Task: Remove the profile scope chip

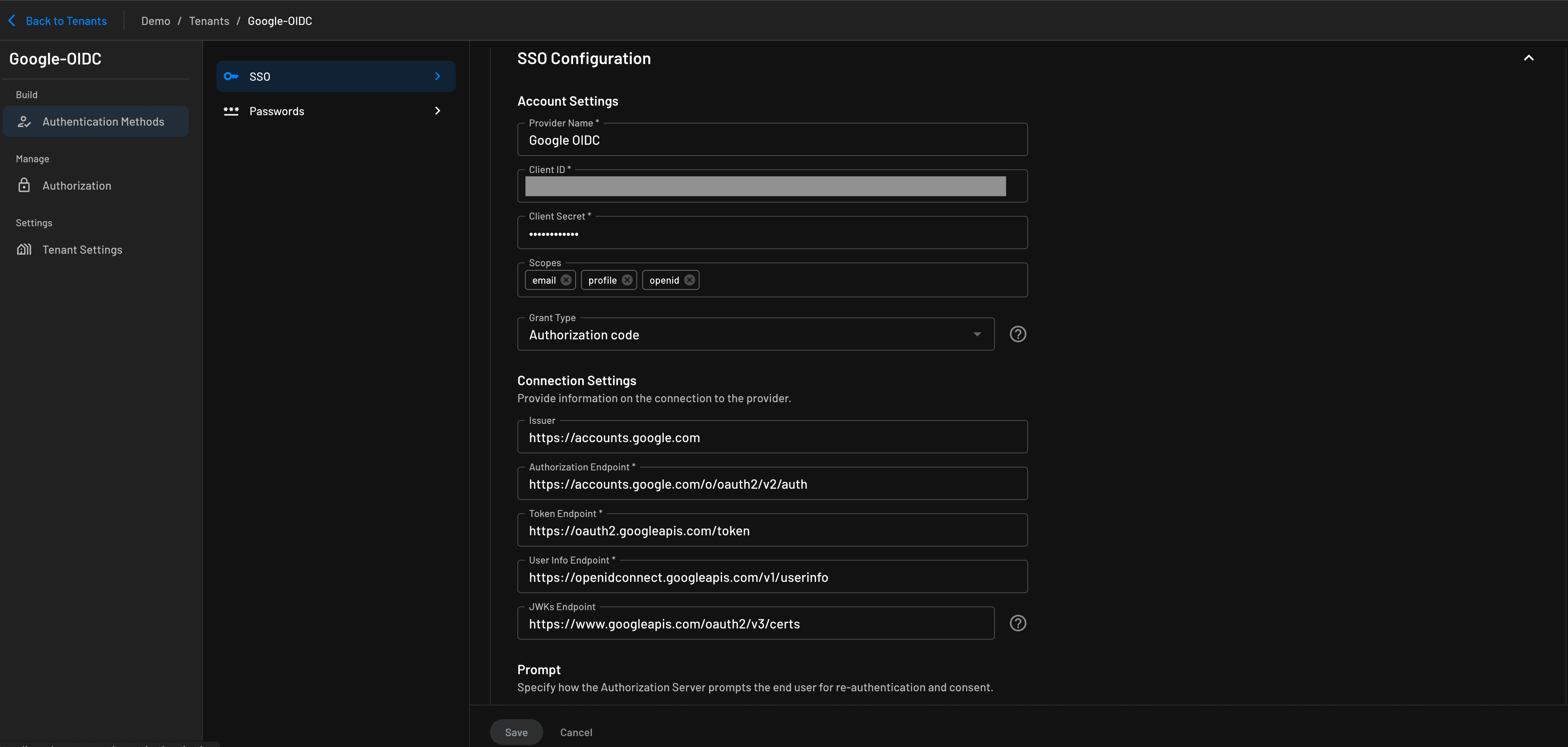Action: pyautogui.click(x=627, y=280)
